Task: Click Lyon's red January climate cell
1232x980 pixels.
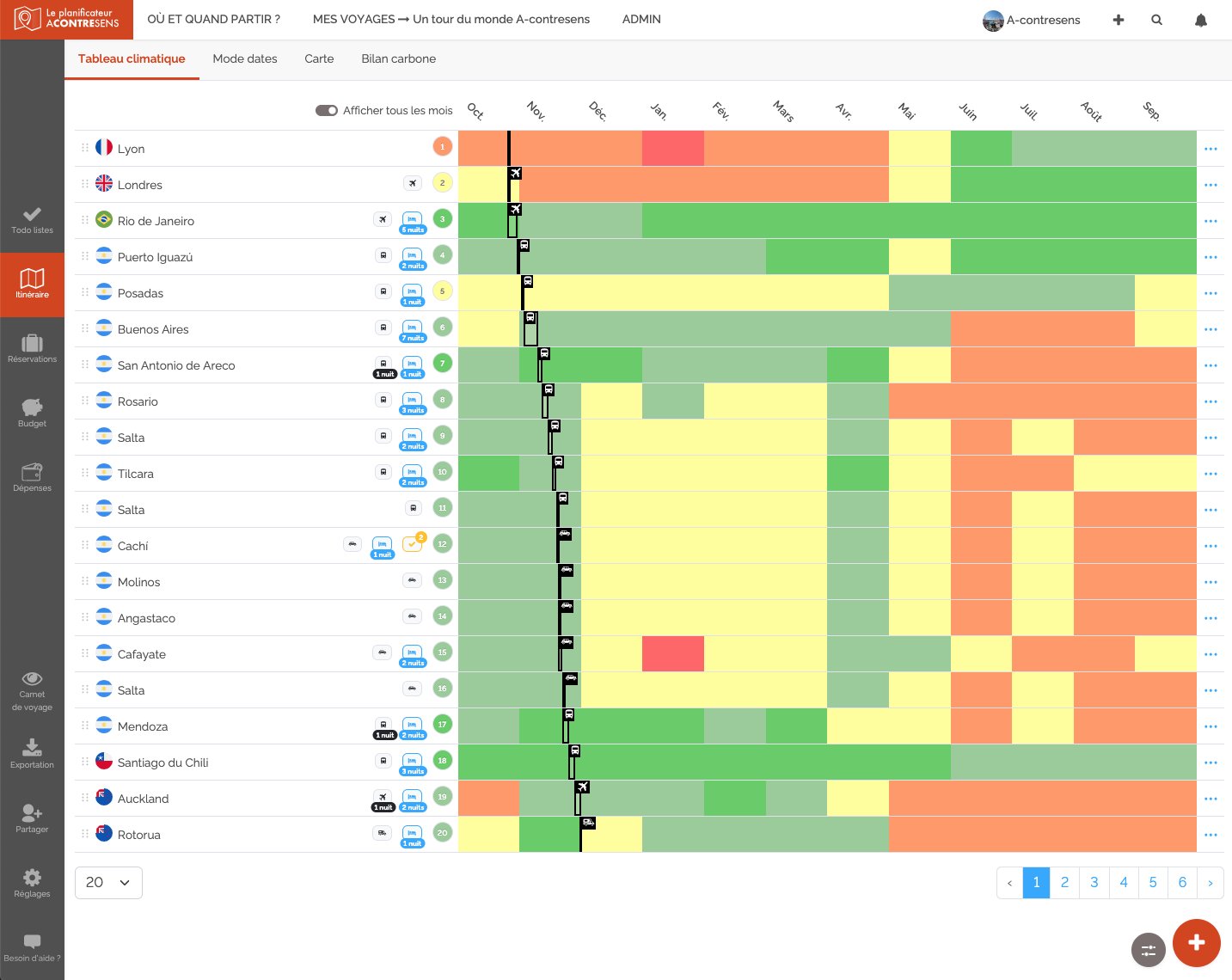Action: [673, 149]
